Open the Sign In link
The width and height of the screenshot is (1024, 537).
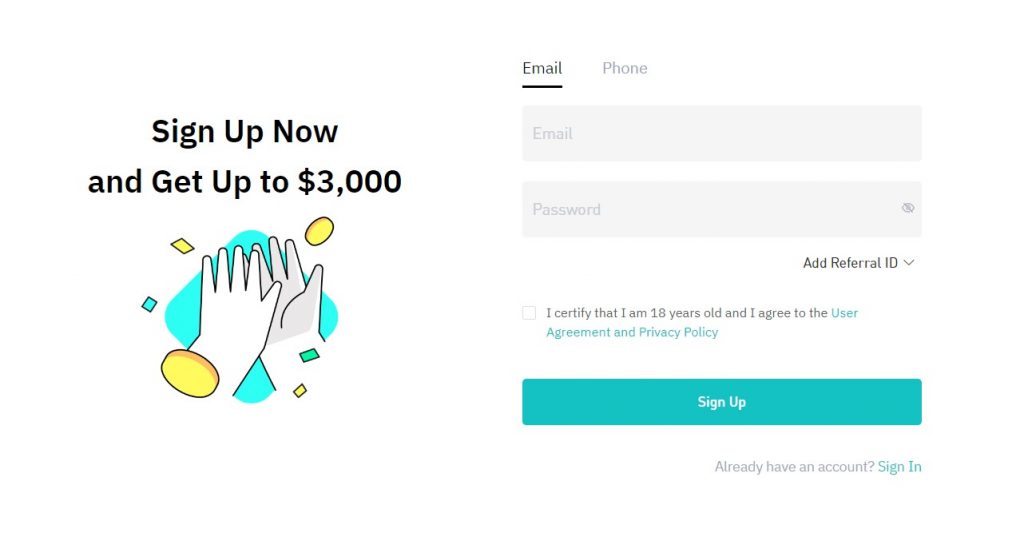tap(899, 466)
